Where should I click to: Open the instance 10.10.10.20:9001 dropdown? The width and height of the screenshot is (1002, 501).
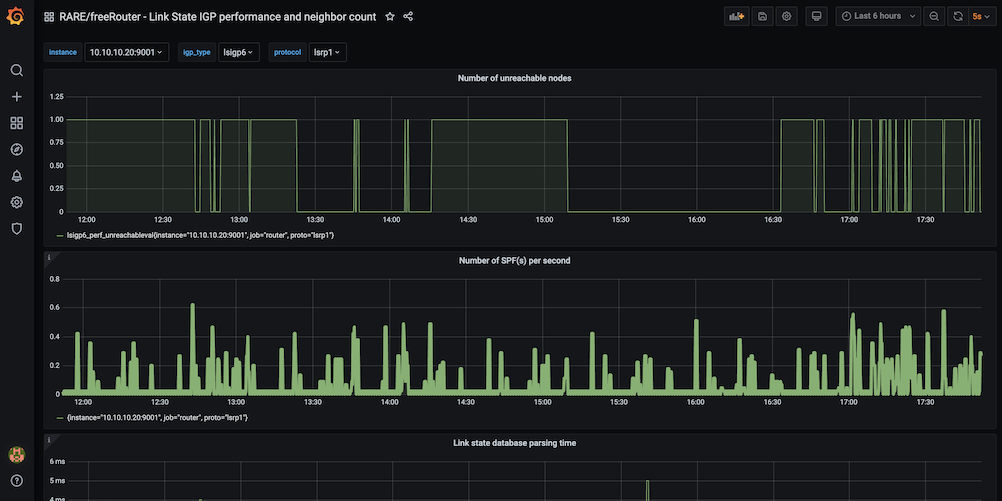(126, 52)
